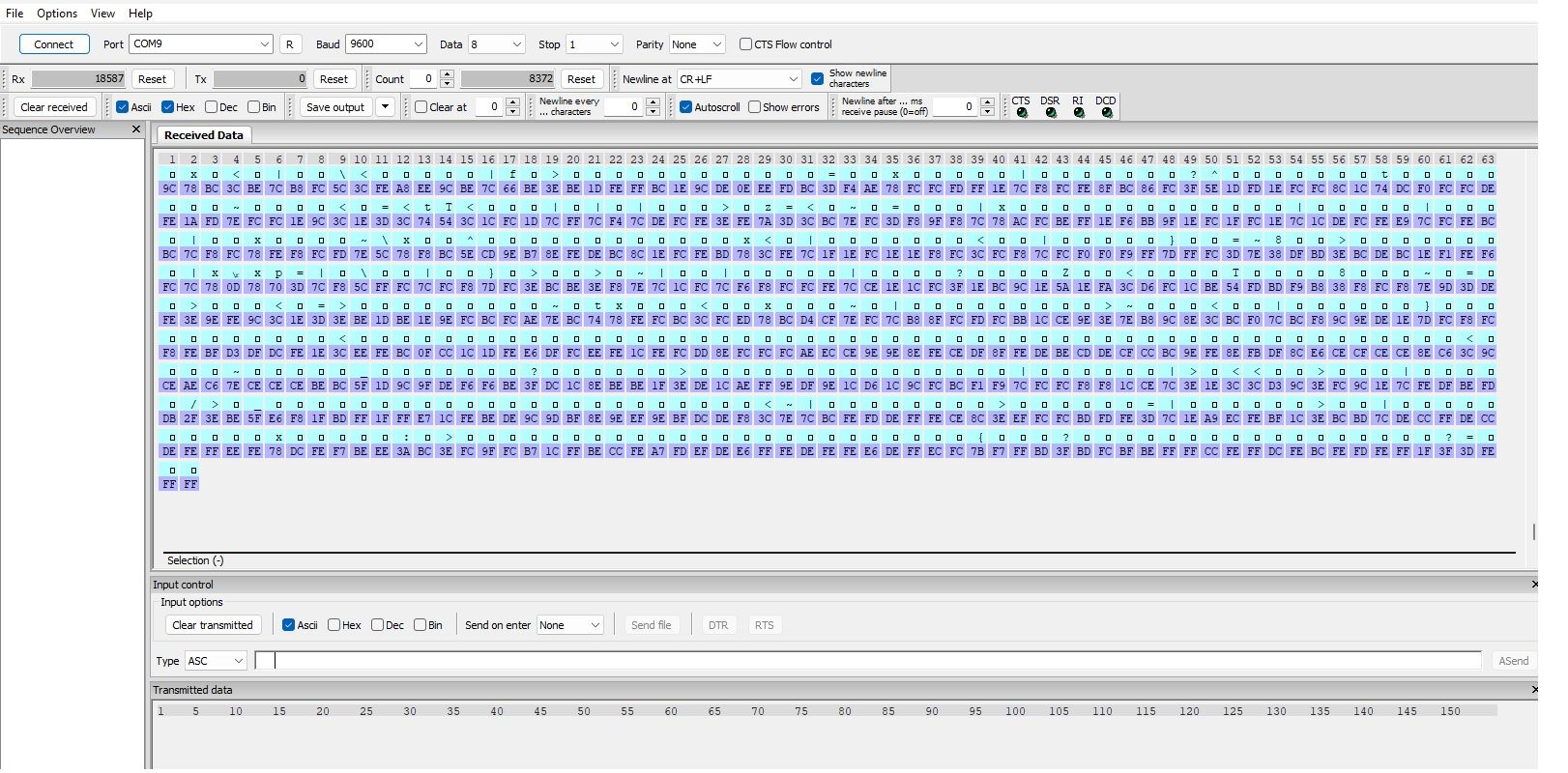Screen dimensions: 1568x773
Task: Click the Newline after pause value field
Action: point(954,107)
